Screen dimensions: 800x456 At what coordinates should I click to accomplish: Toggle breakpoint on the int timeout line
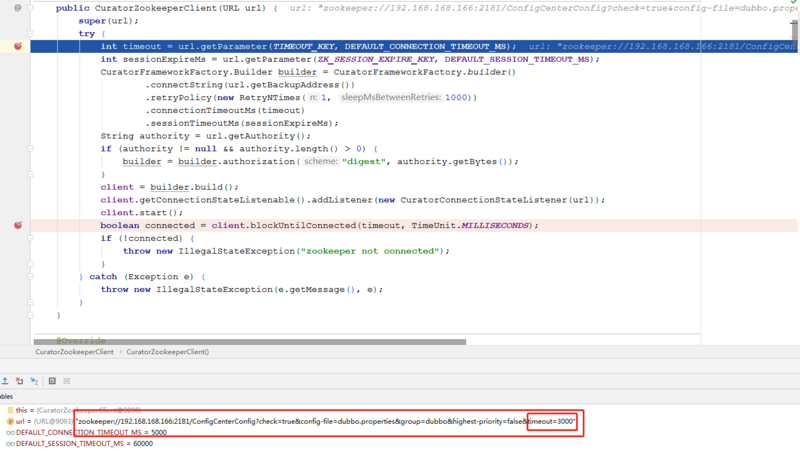(x=18, y=46)
